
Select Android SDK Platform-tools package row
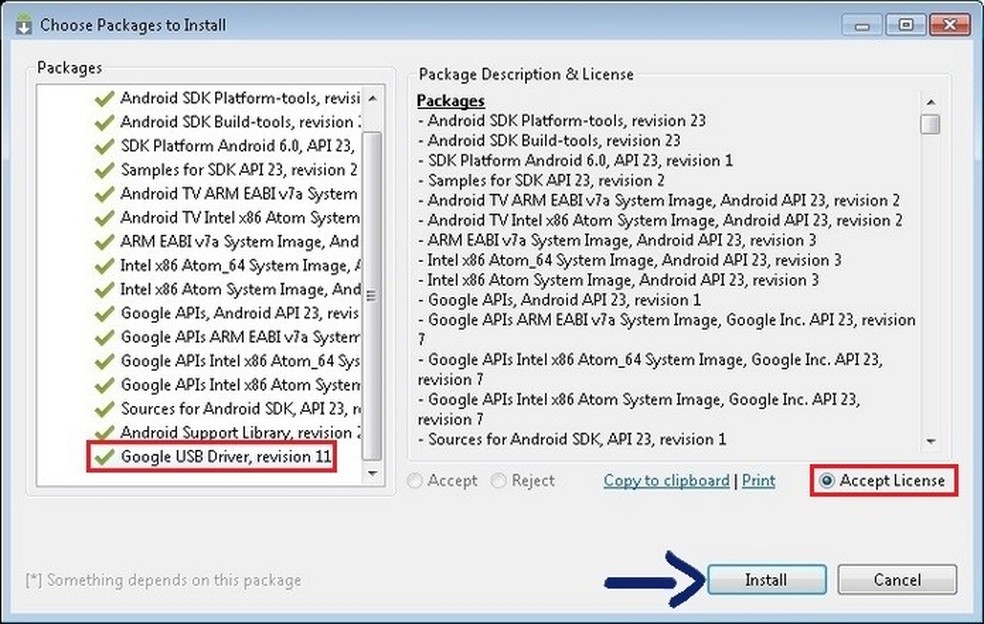coord(241,99)
